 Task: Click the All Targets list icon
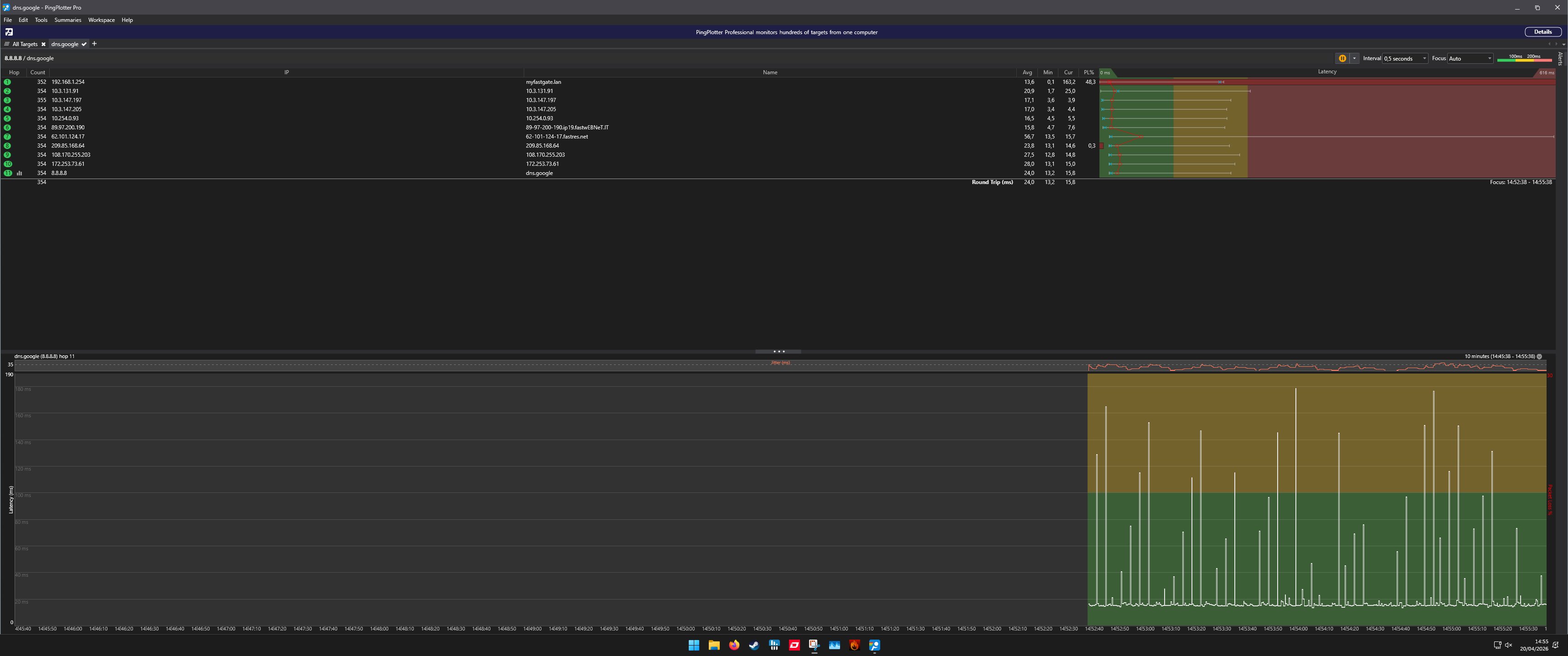7,45
